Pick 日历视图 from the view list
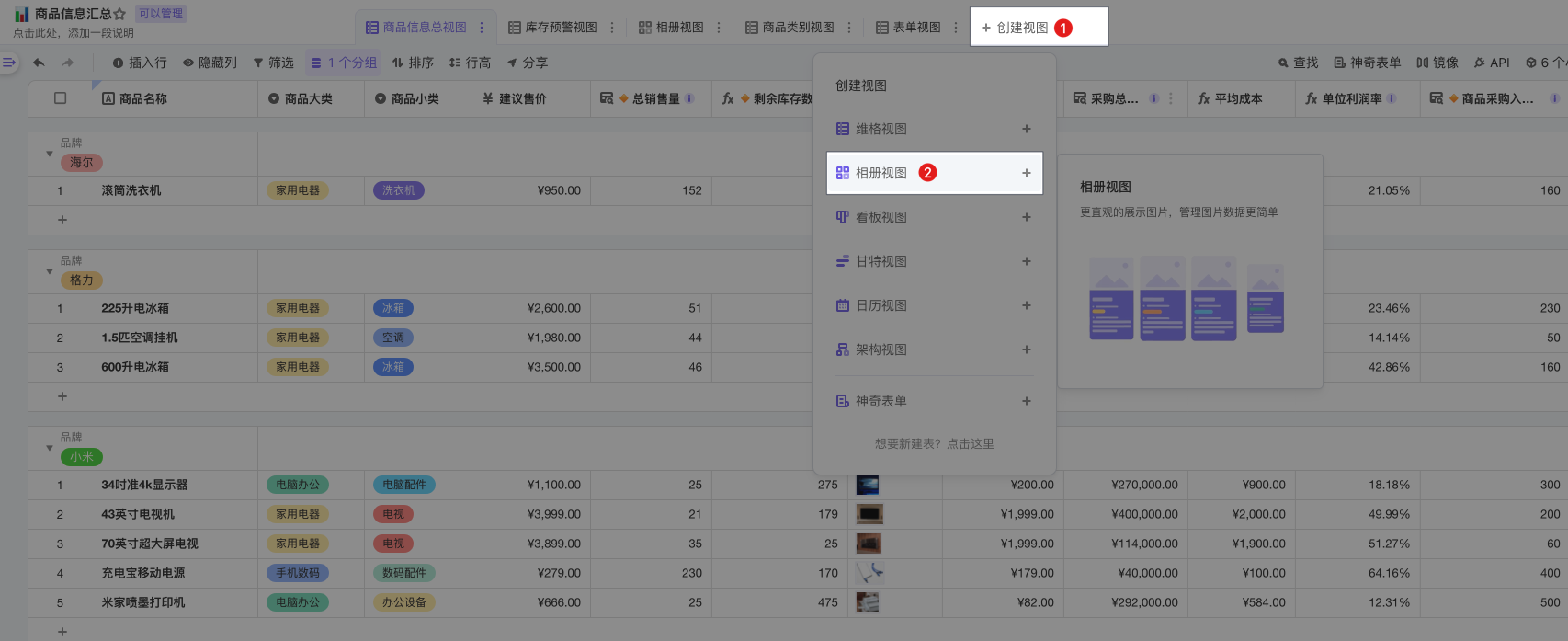 [934, 305]
